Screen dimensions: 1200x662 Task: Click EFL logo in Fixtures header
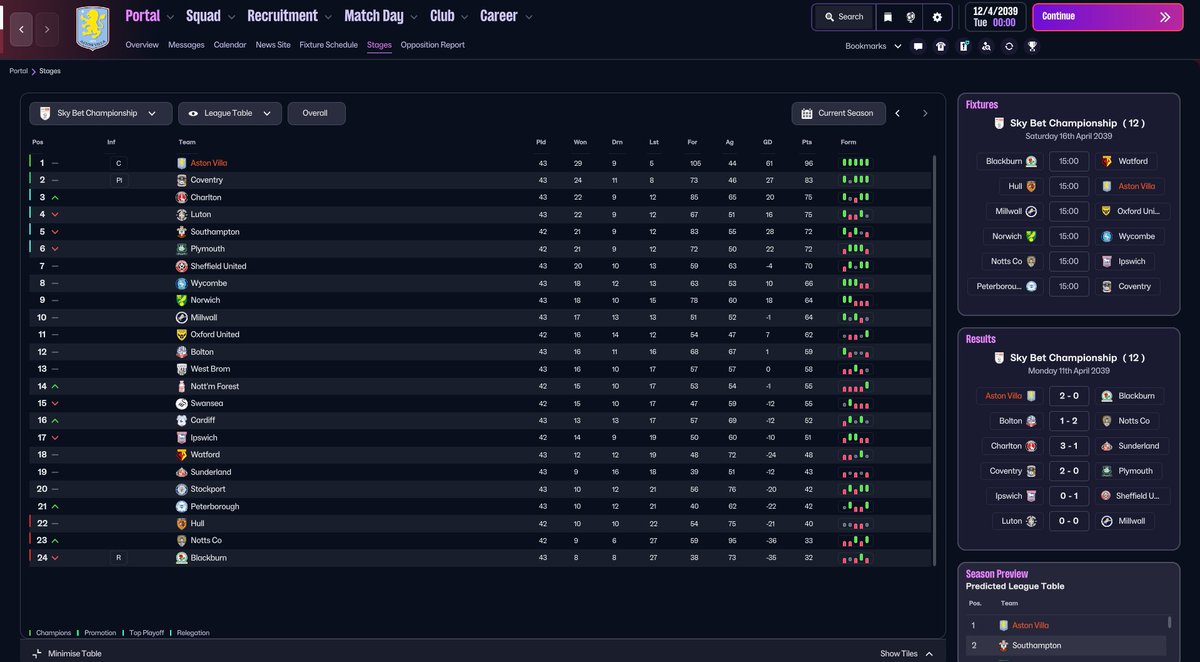(999, 123)
